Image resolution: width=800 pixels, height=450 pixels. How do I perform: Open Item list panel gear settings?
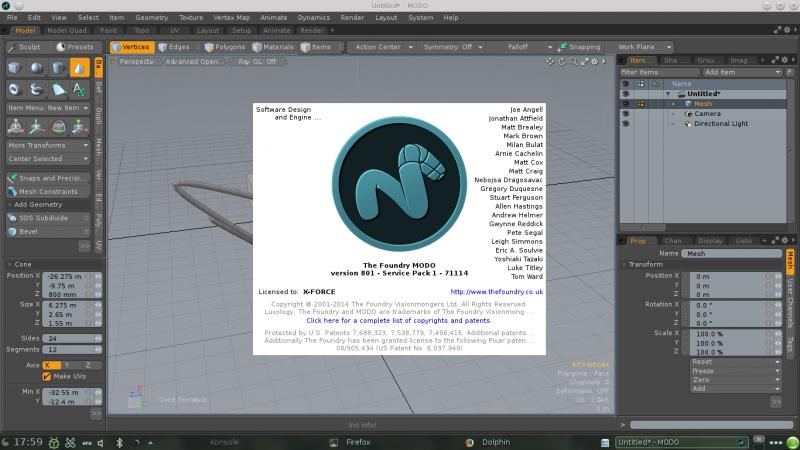click(785, 60)
